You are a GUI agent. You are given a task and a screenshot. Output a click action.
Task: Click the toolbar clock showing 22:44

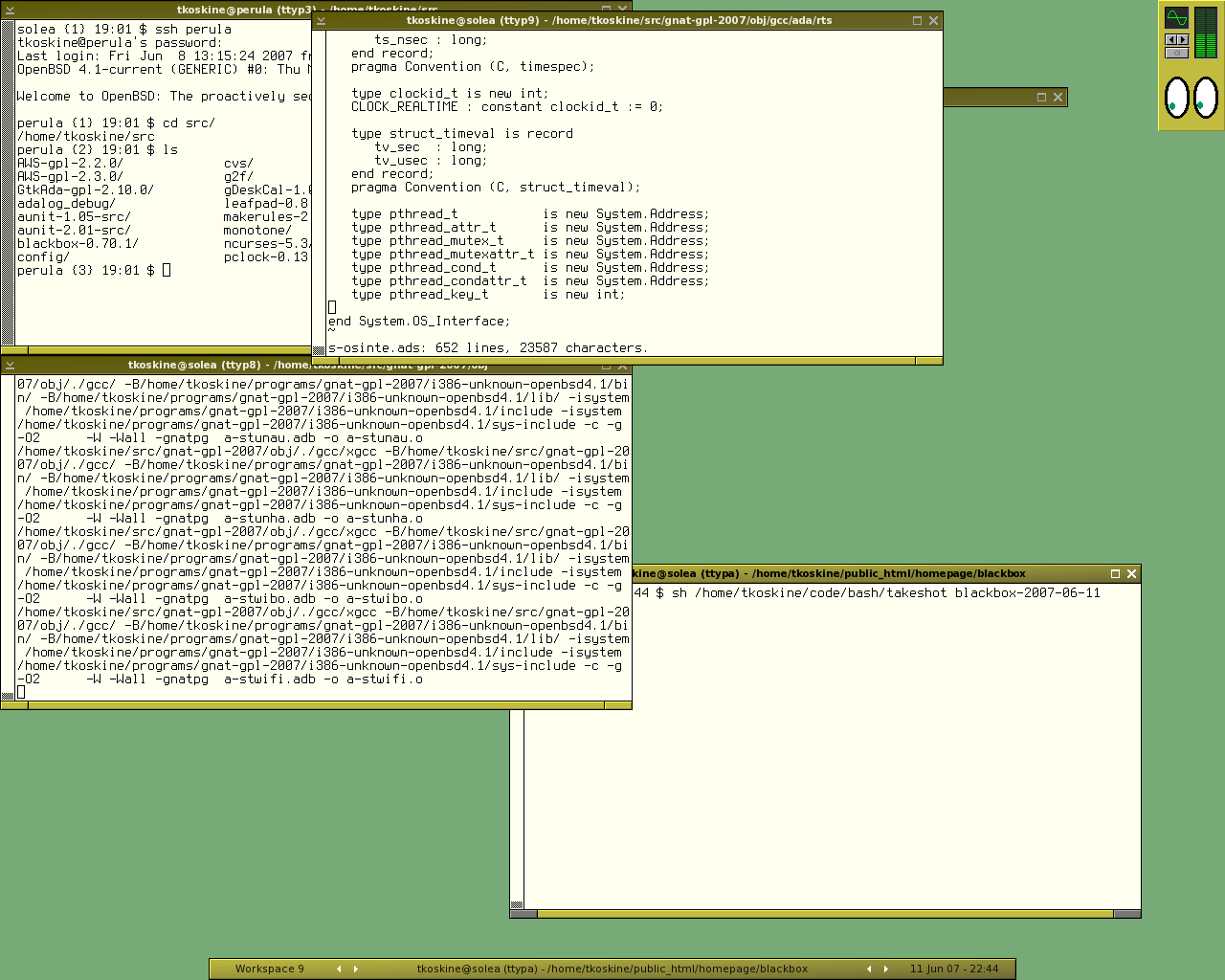[x=954, y=969]
